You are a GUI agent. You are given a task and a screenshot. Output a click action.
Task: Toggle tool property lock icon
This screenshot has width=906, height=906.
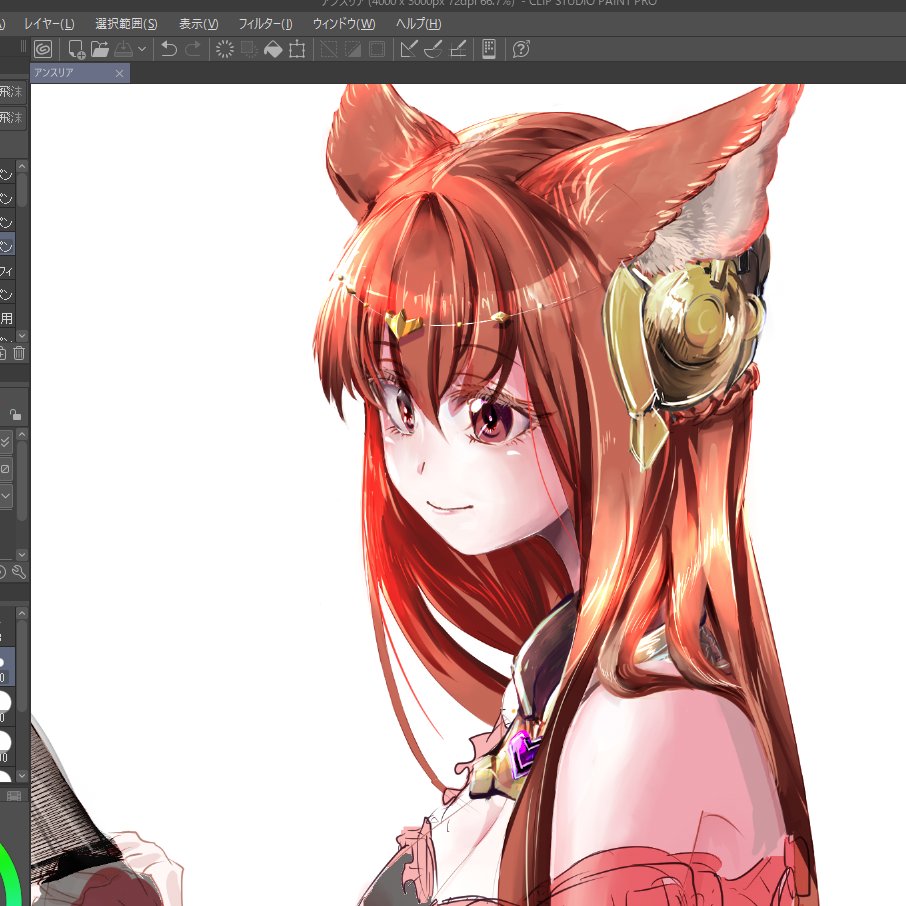point(16,415)
